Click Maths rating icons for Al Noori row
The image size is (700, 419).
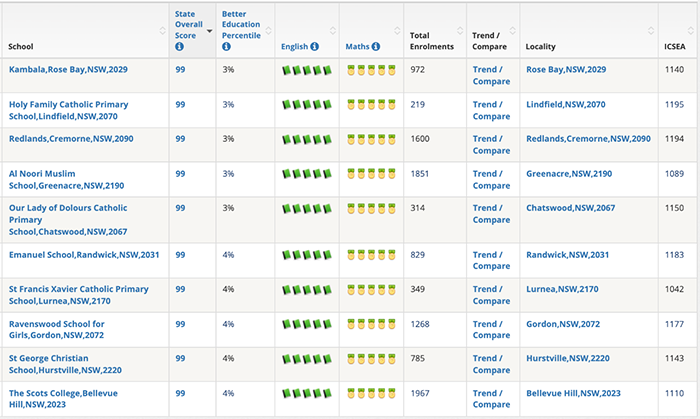tap(371, 174)
